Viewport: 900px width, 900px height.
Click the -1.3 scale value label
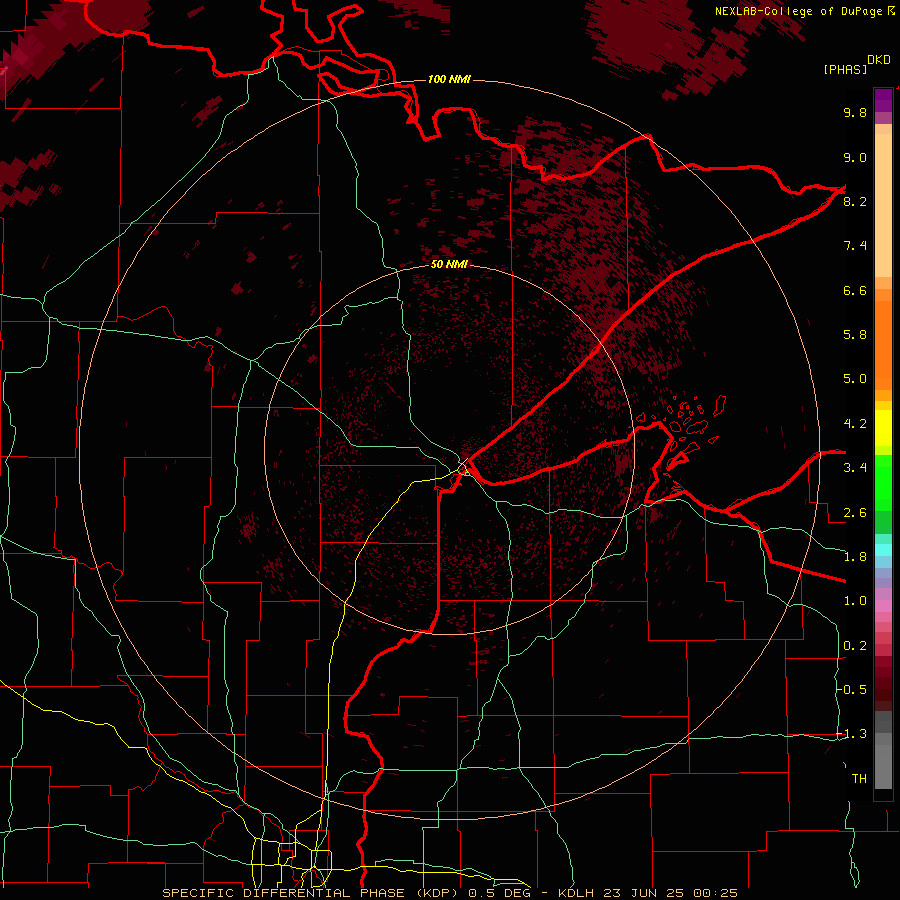tap(852, 734)
